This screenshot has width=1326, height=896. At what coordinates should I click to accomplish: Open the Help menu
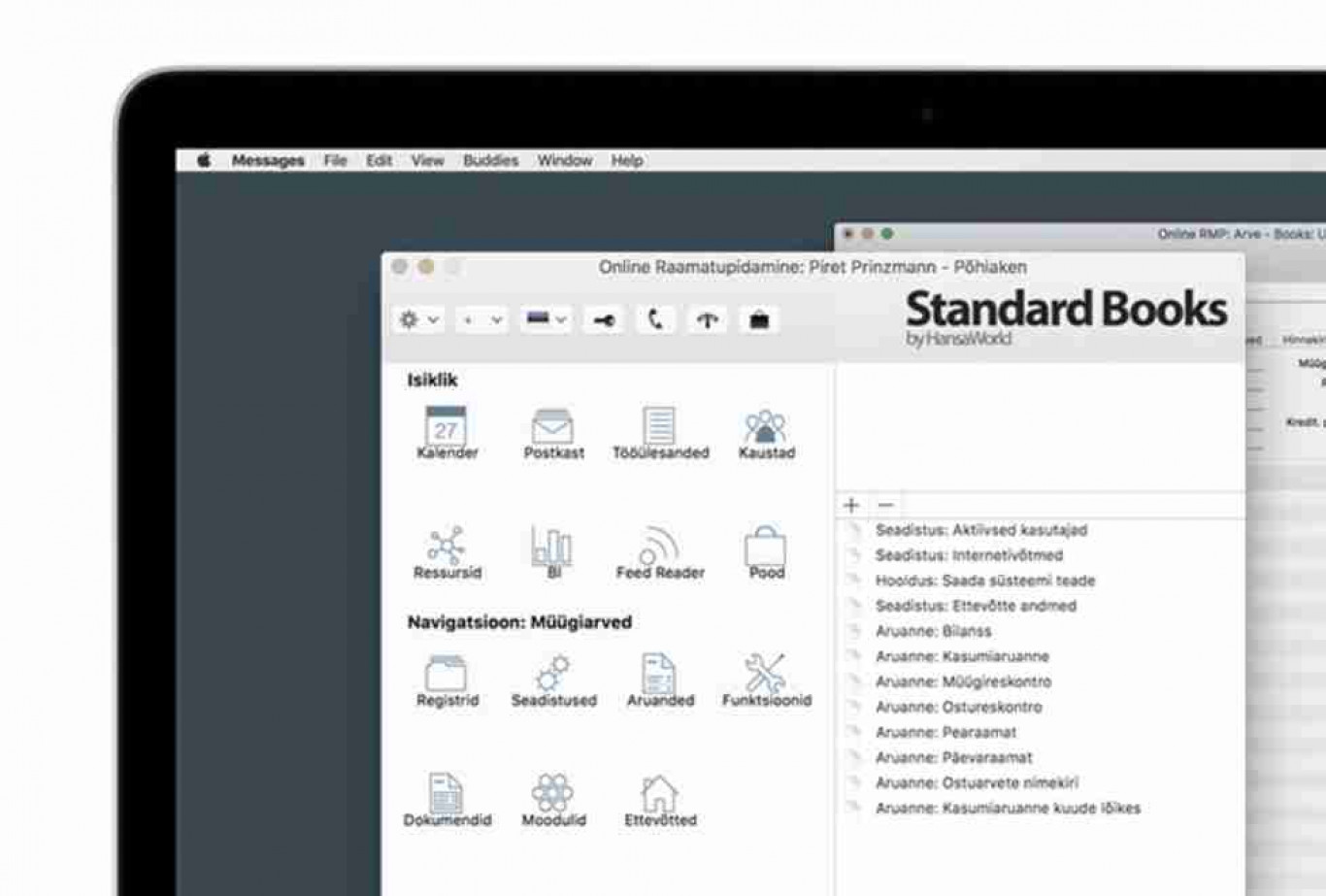(x=627, y=160)
